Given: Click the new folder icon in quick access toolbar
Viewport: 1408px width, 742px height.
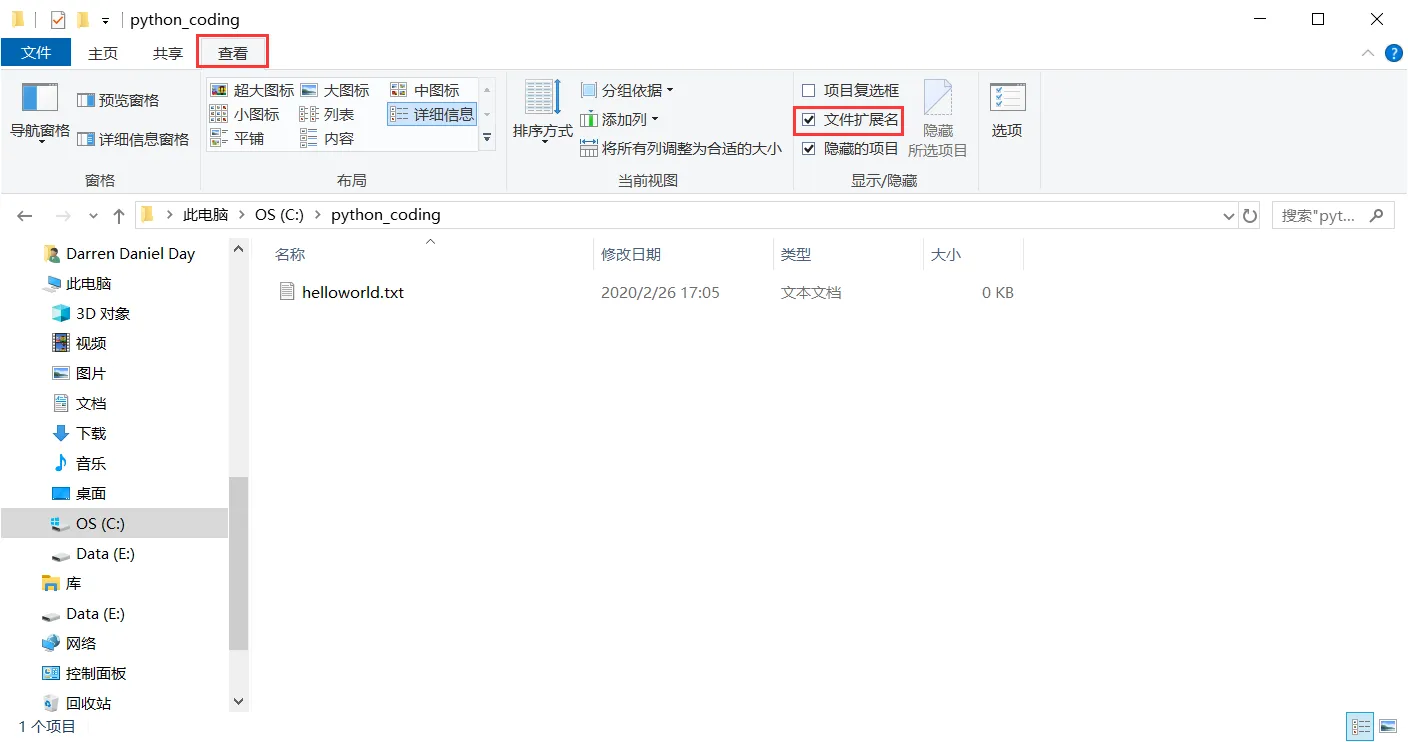Looking at the screenshot, I should tap(83, 19).
